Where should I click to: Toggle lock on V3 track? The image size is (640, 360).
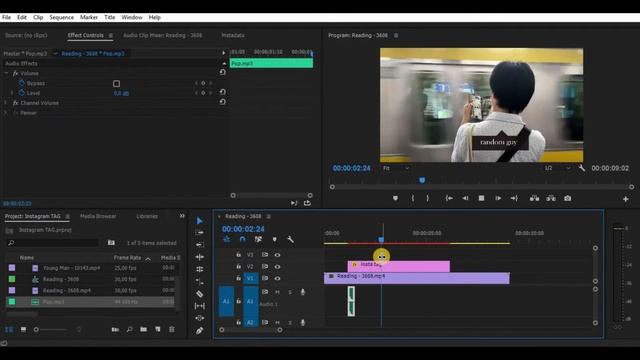pos(238,255)
